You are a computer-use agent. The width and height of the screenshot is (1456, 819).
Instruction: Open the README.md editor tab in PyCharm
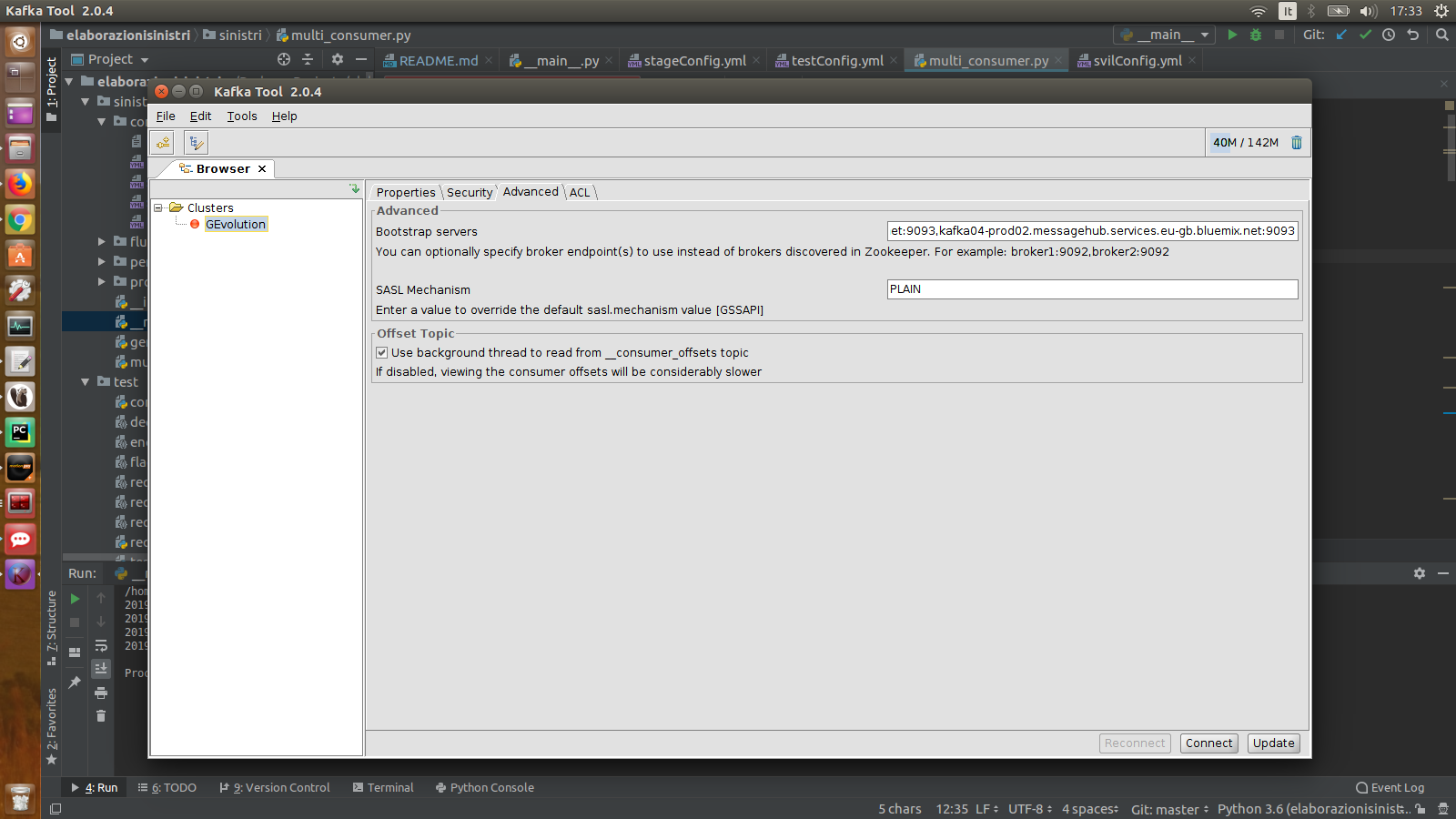tap(438, 60)
